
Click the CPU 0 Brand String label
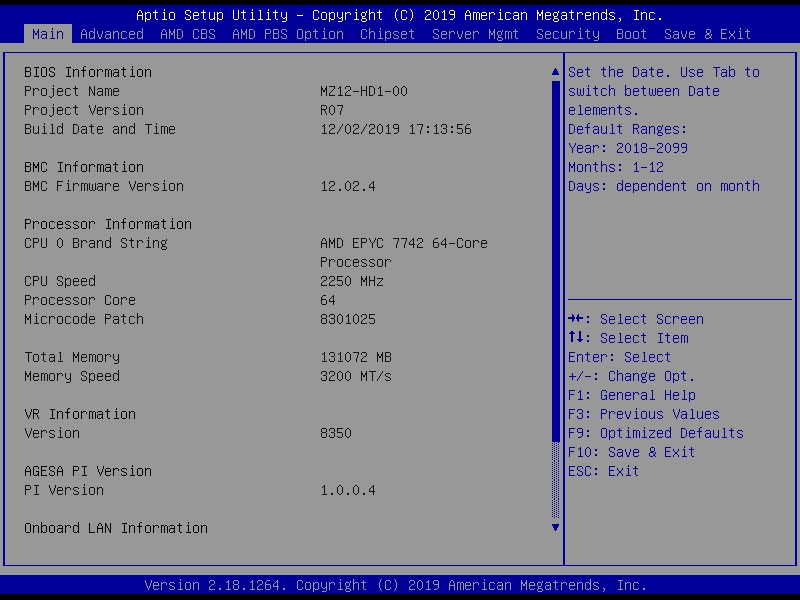tap(96, 243)
